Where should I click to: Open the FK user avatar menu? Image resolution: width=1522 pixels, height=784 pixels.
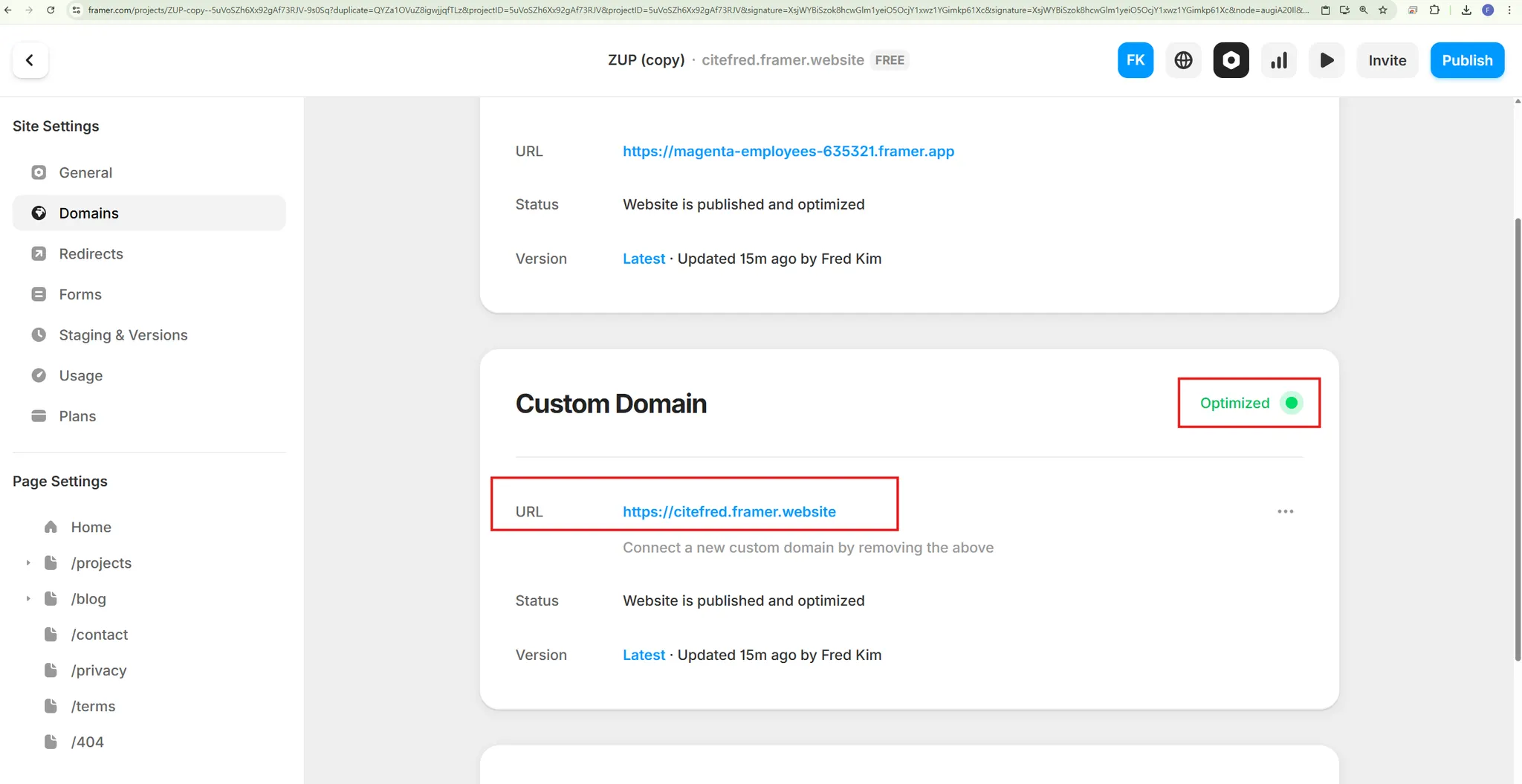tap(1136, 60)
